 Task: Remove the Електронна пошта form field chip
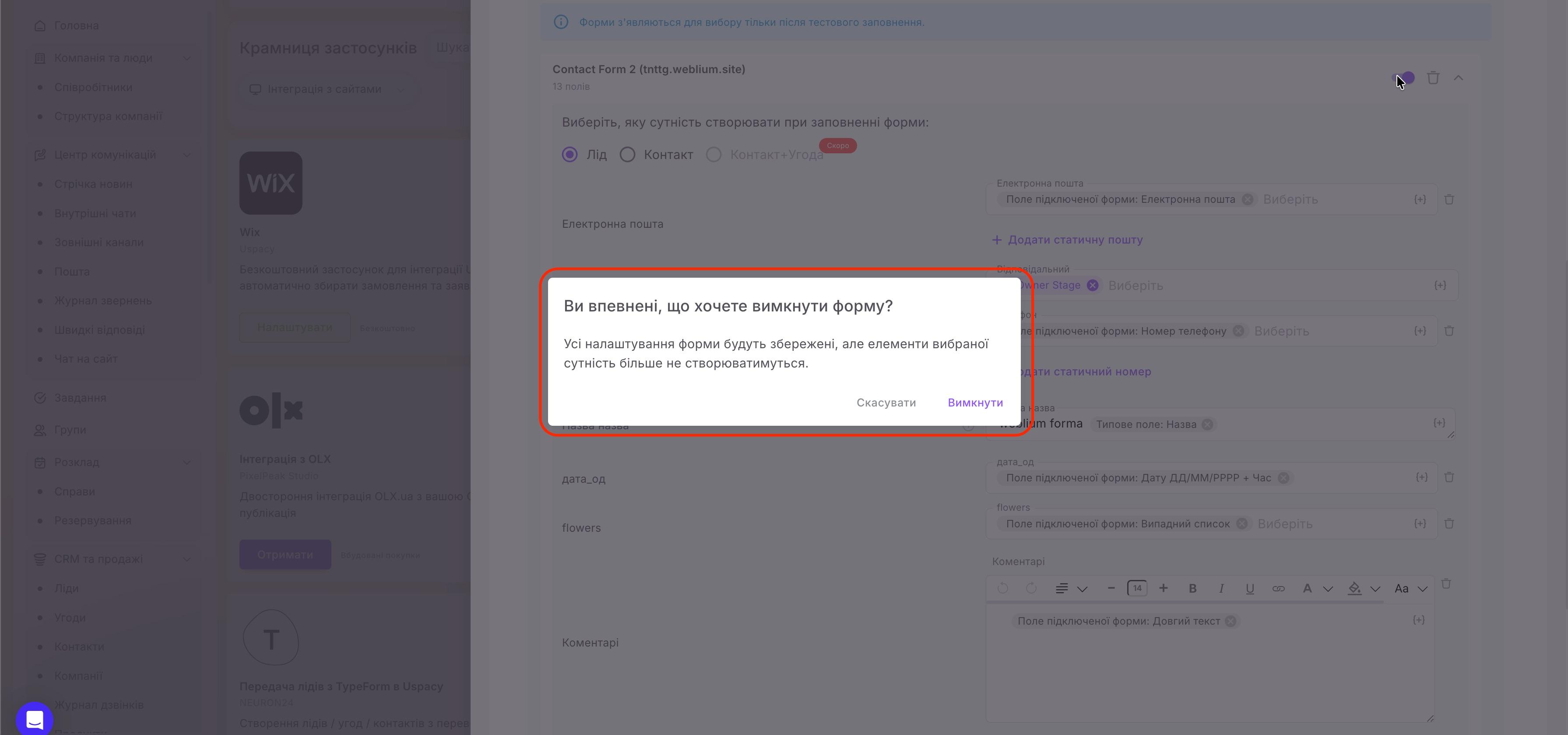pos(1248,200)
